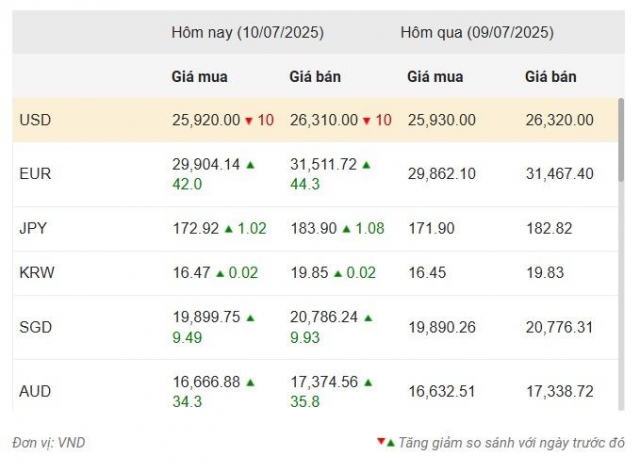Select the JPY row label
640x472 pixels.
coord(33,228)
